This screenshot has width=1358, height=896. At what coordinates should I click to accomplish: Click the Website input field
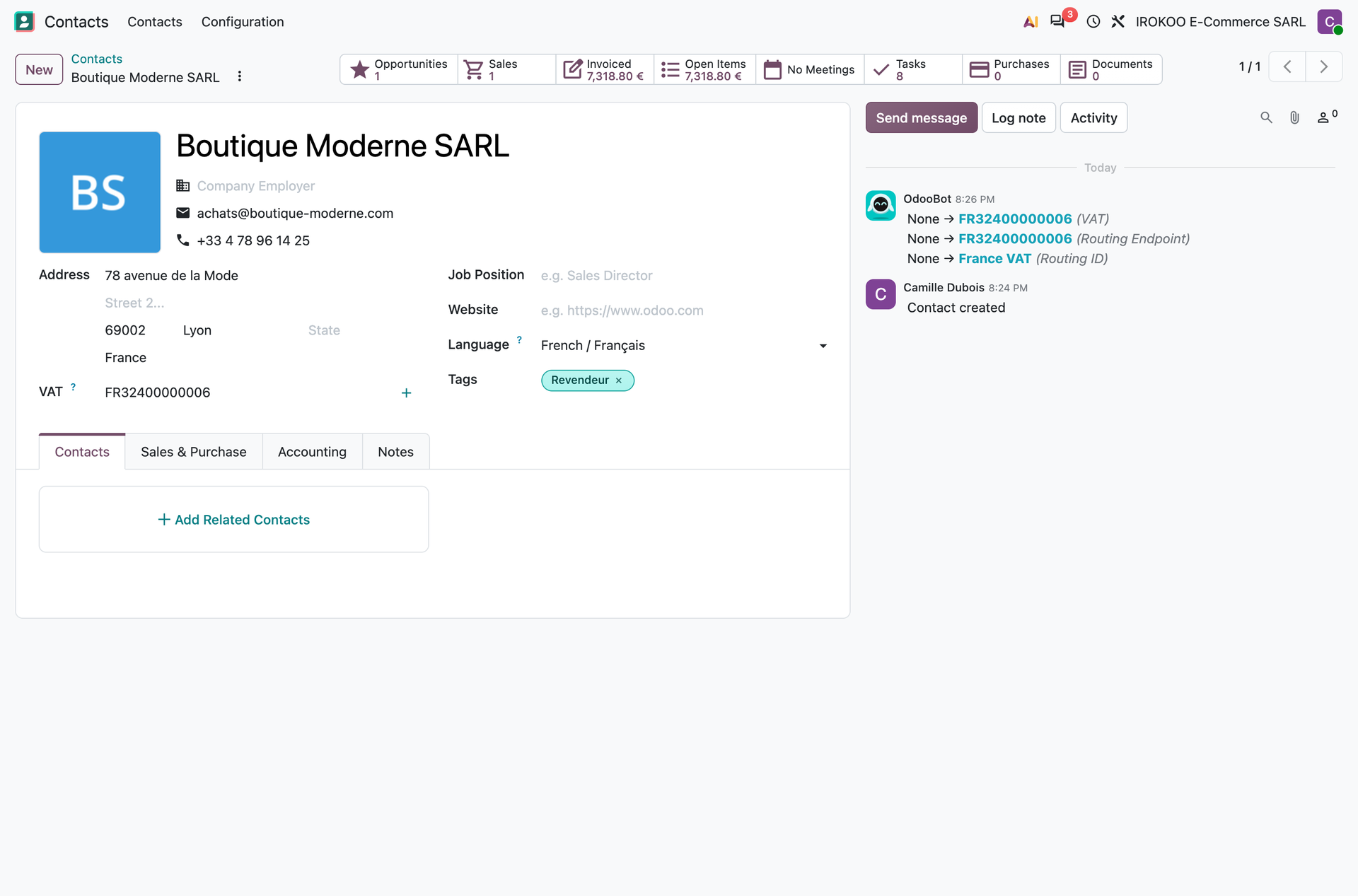click(x=683, y=310)
